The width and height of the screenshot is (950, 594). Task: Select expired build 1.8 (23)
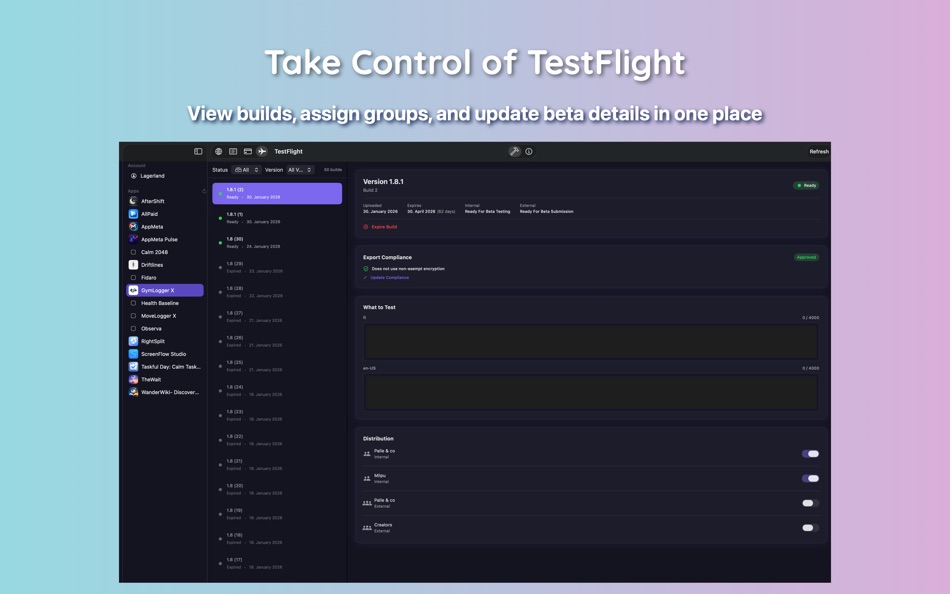tap(277, 415)
